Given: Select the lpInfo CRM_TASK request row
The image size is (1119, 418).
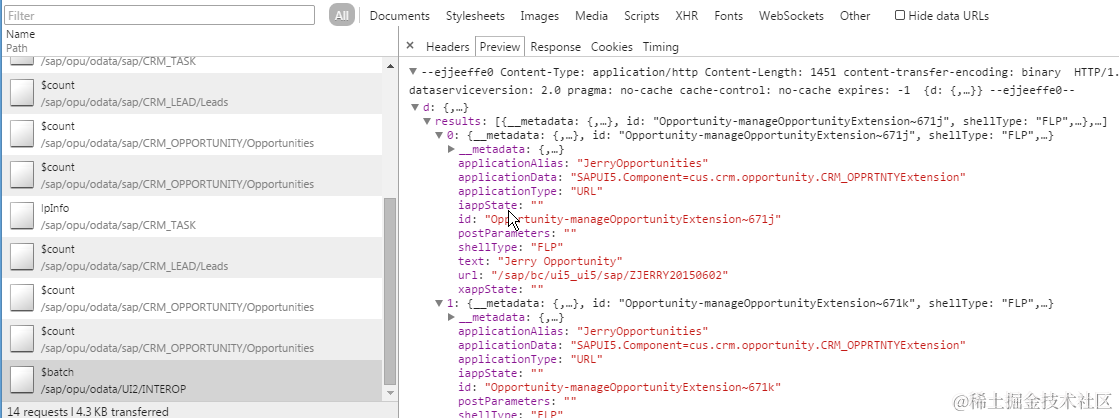Looking at the screenshot, I should 192,217.
